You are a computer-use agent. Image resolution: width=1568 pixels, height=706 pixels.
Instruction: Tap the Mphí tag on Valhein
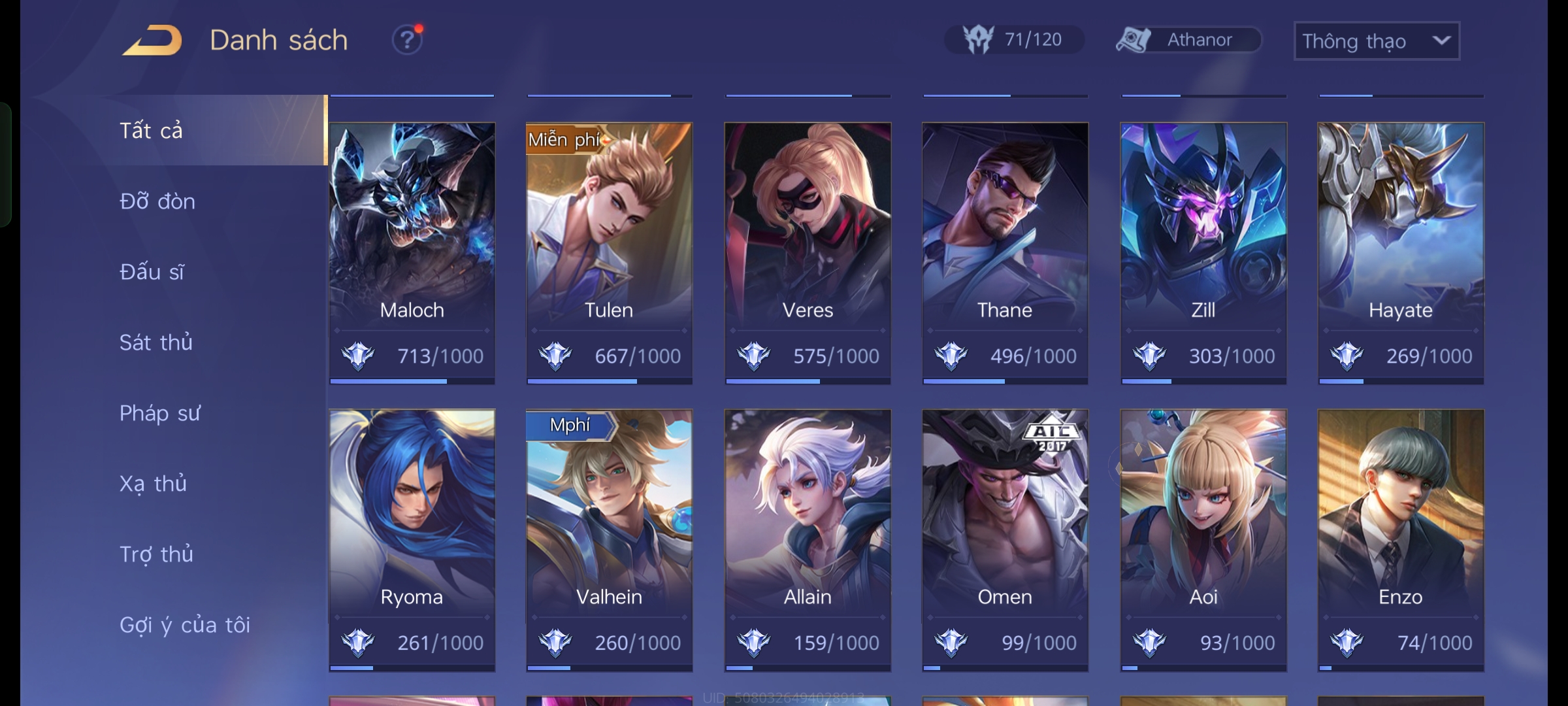coord(570,425)
